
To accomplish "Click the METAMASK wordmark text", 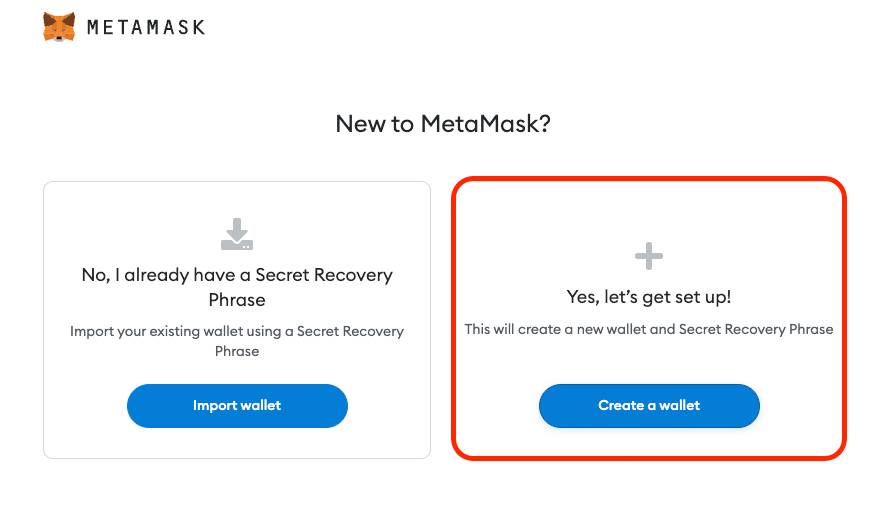I will pos(146,27).
